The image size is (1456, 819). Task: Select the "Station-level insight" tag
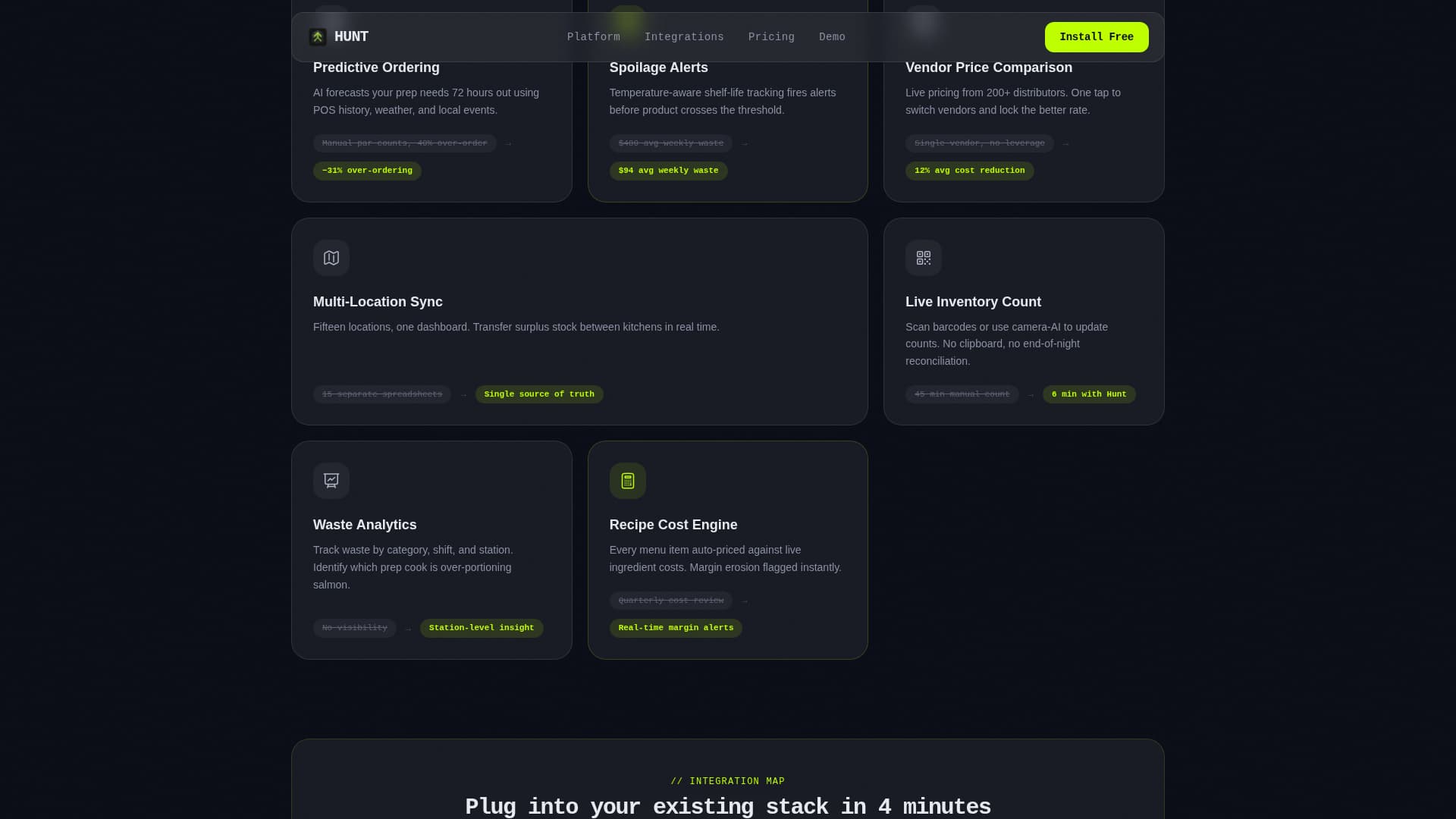(481, 628)
